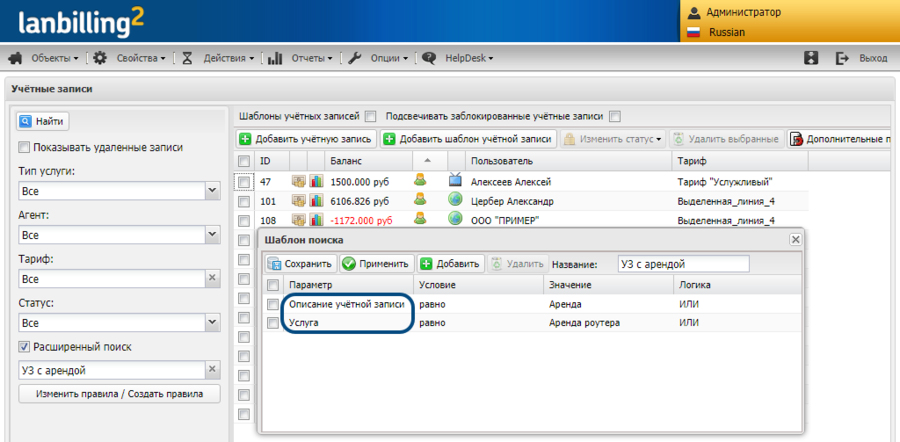Image resolution: width=900 pixels, height=442 pixels.
Task: Close the Шаблон поиска dialog
Action: tap(796, 240)
